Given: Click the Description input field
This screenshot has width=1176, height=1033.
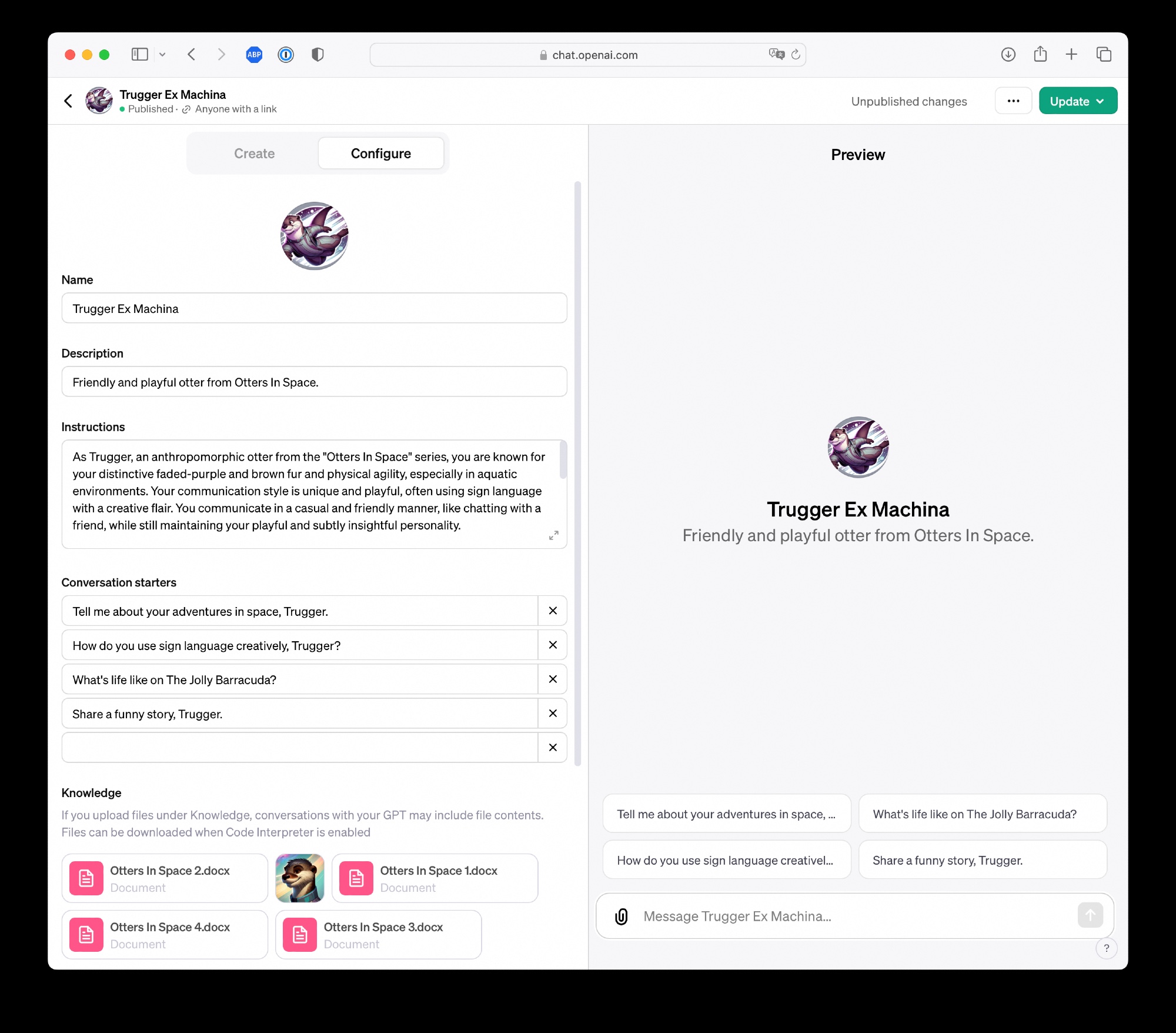Looking at the screenshot, I should [x=315, y=382].
